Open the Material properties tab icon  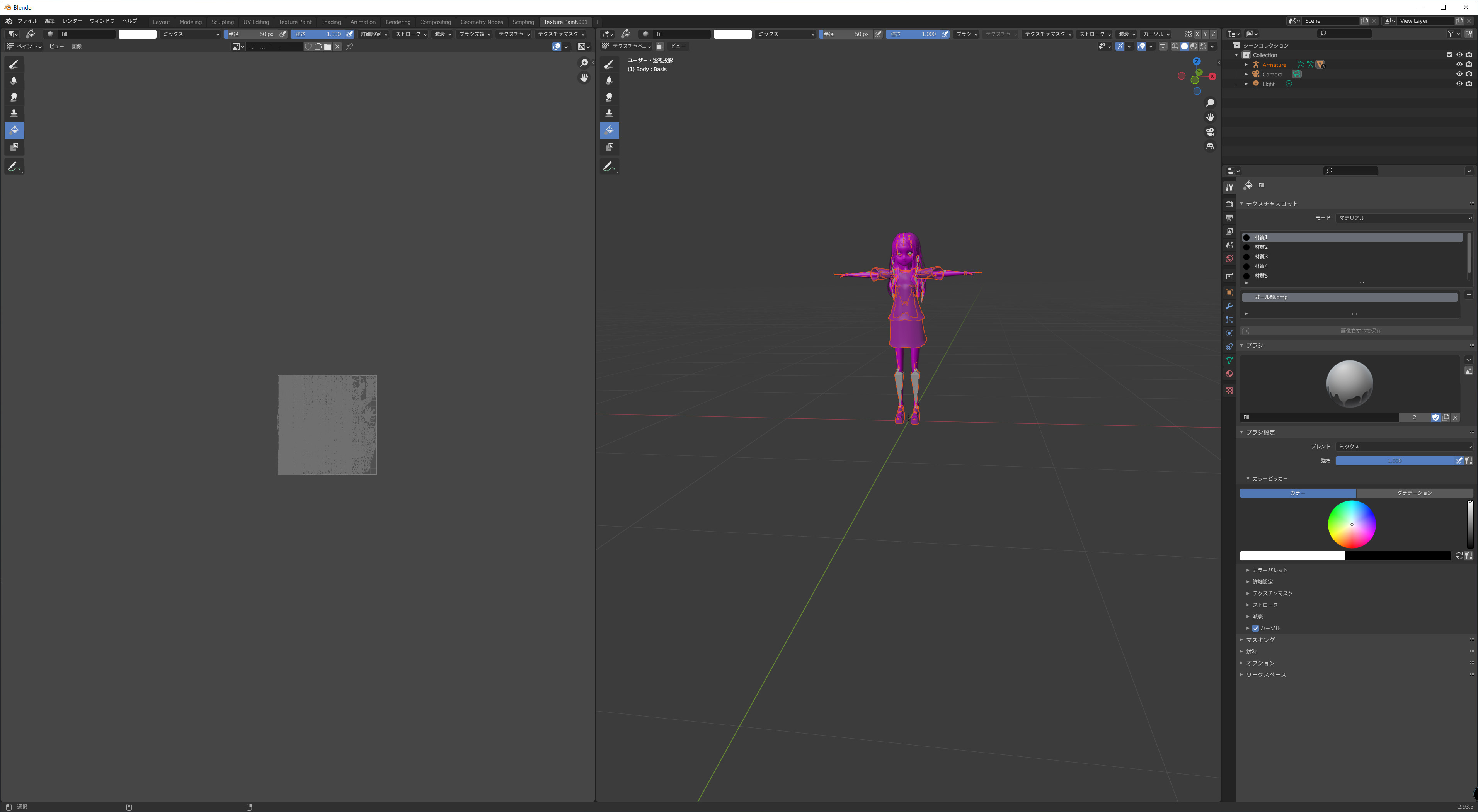1229,374
